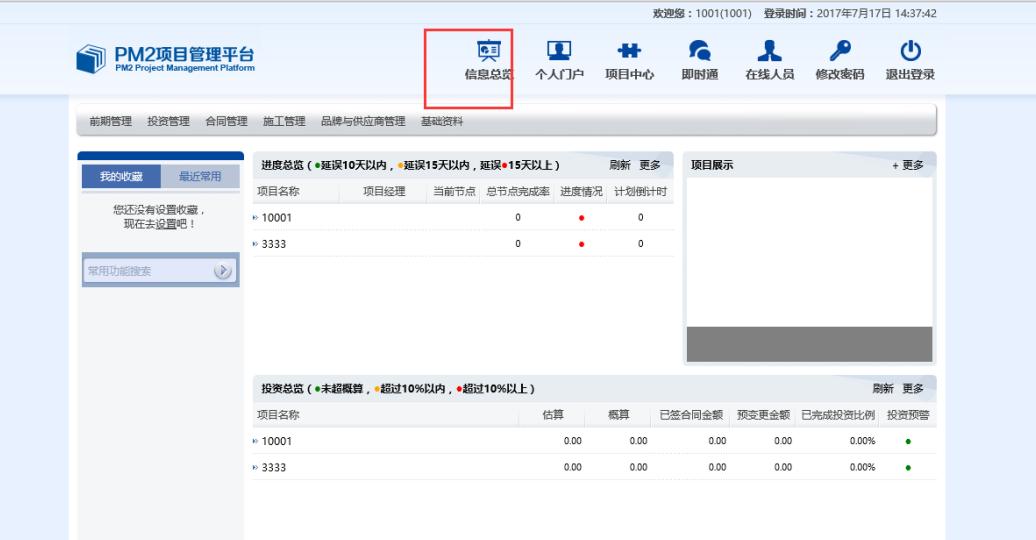This screenshot has width=1036, height=540.
Task: Switch to 最近常用 tab
Action: (x=200, y=177)
